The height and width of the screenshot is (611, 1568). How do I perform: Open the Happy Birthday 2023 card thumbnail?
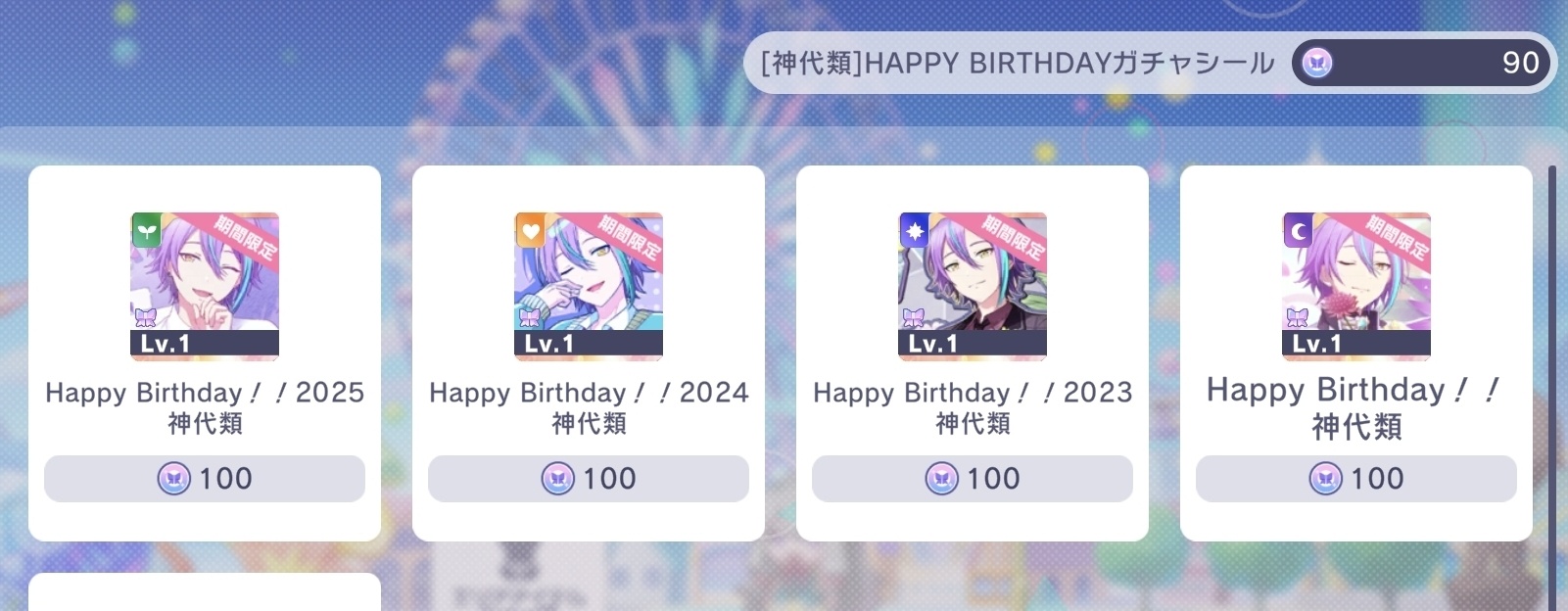(x=973, y=286)
